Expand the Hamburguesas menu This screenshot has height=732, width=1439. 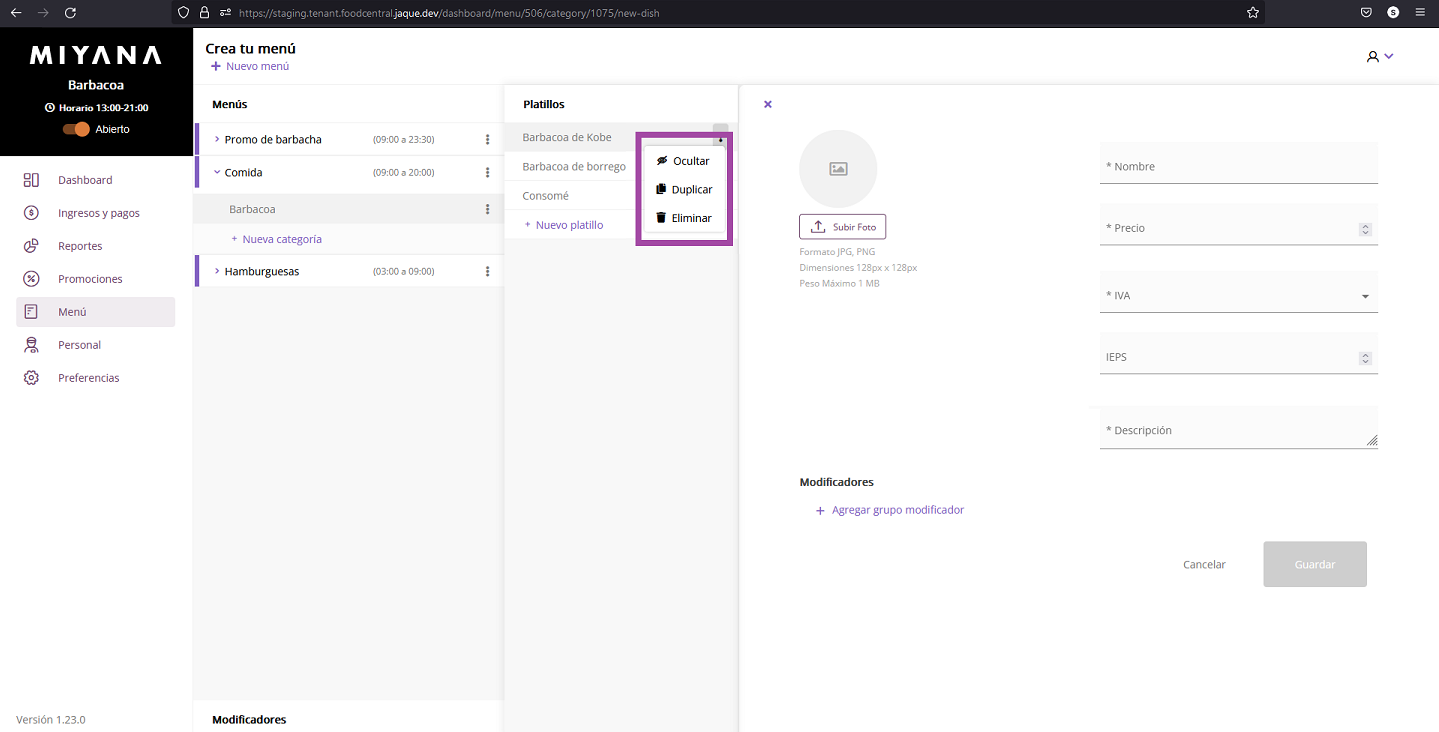click(x=217, y=271)
